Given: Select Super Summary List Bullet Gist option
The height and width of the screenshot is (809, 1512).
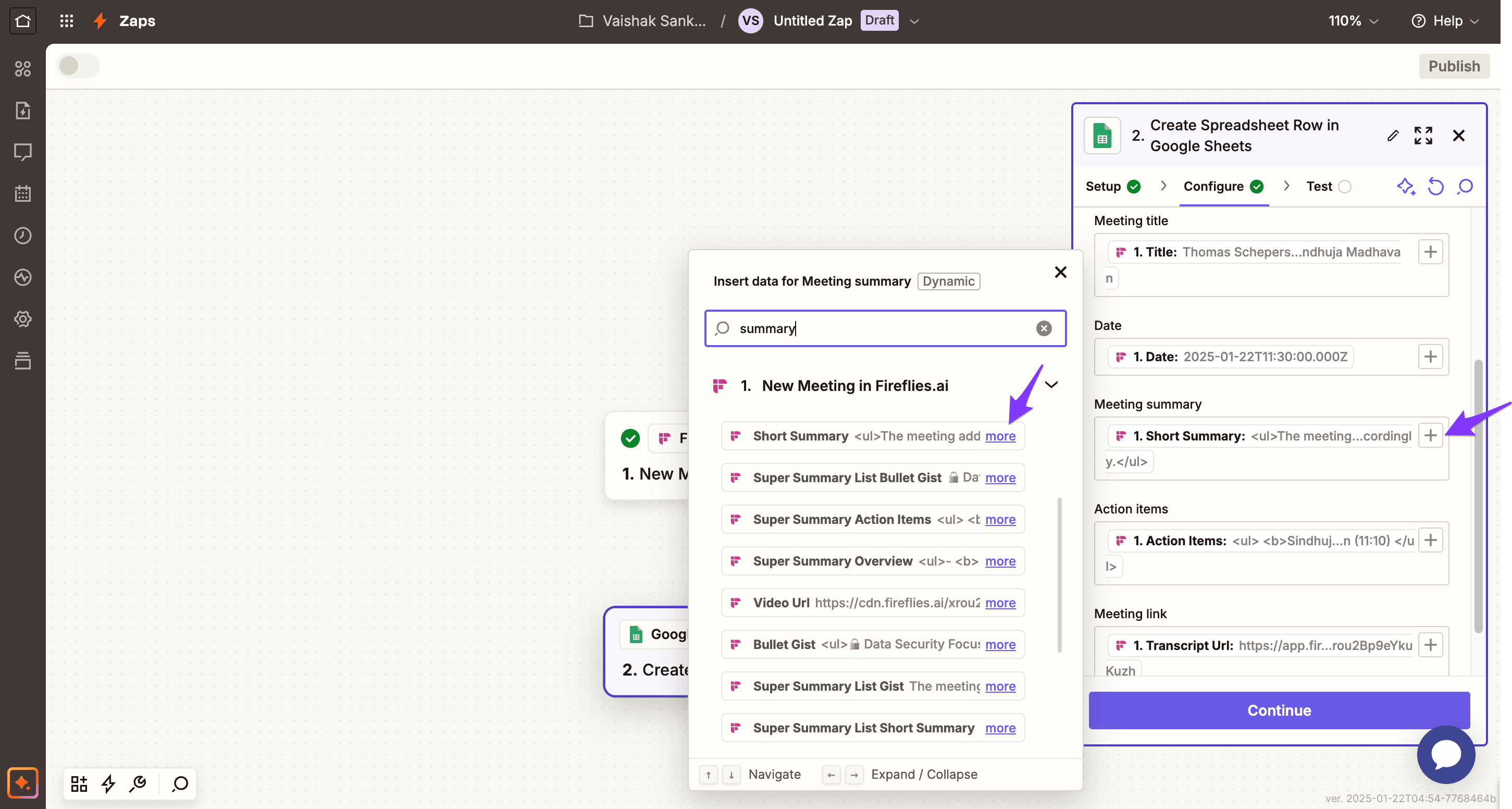Looking at the screenshot, I should pos(873,477).
